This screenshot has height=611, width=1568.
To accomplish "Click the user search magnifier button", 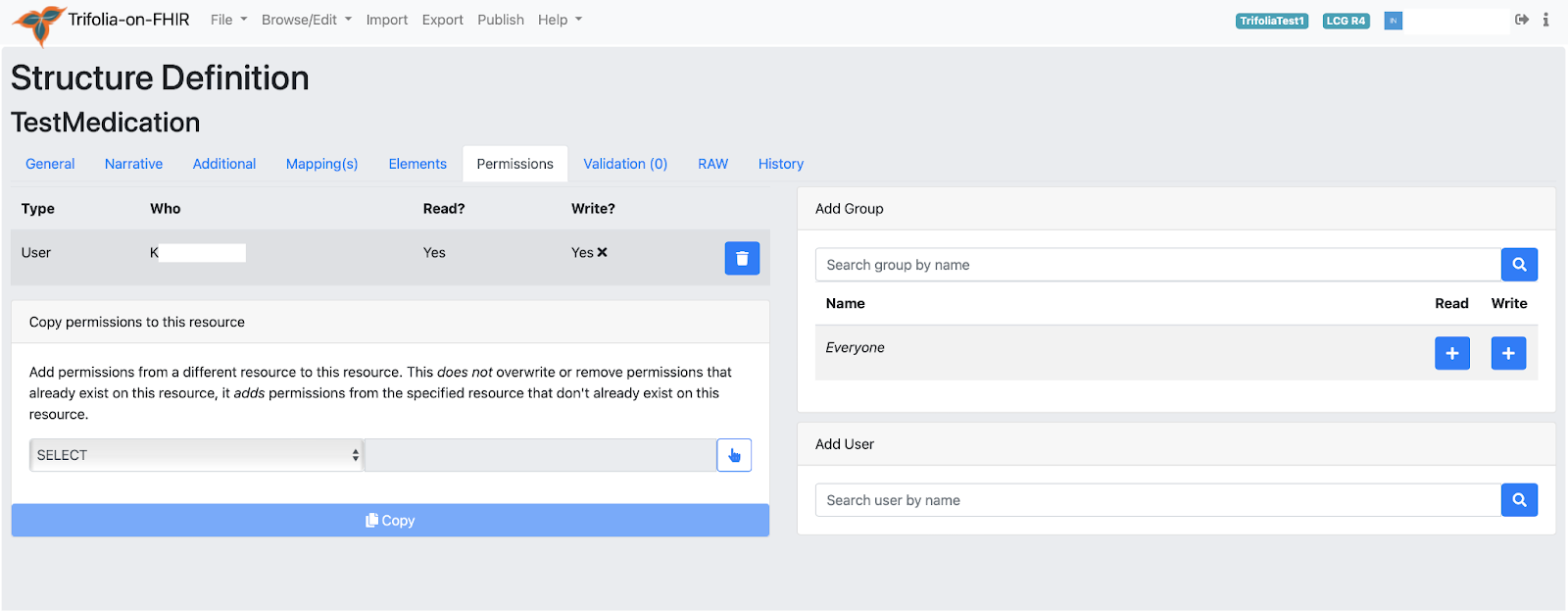I will coord(1519,500).
